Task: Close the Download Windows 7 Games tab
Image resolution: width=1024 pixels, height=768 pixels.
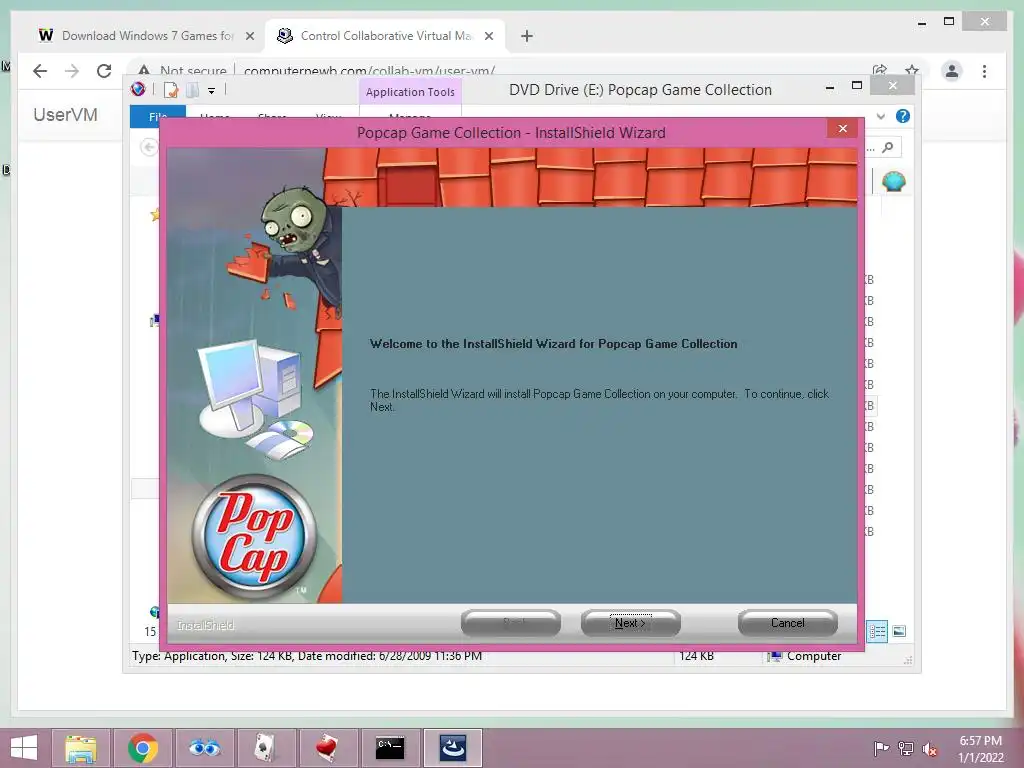Action: pos(249,36)
